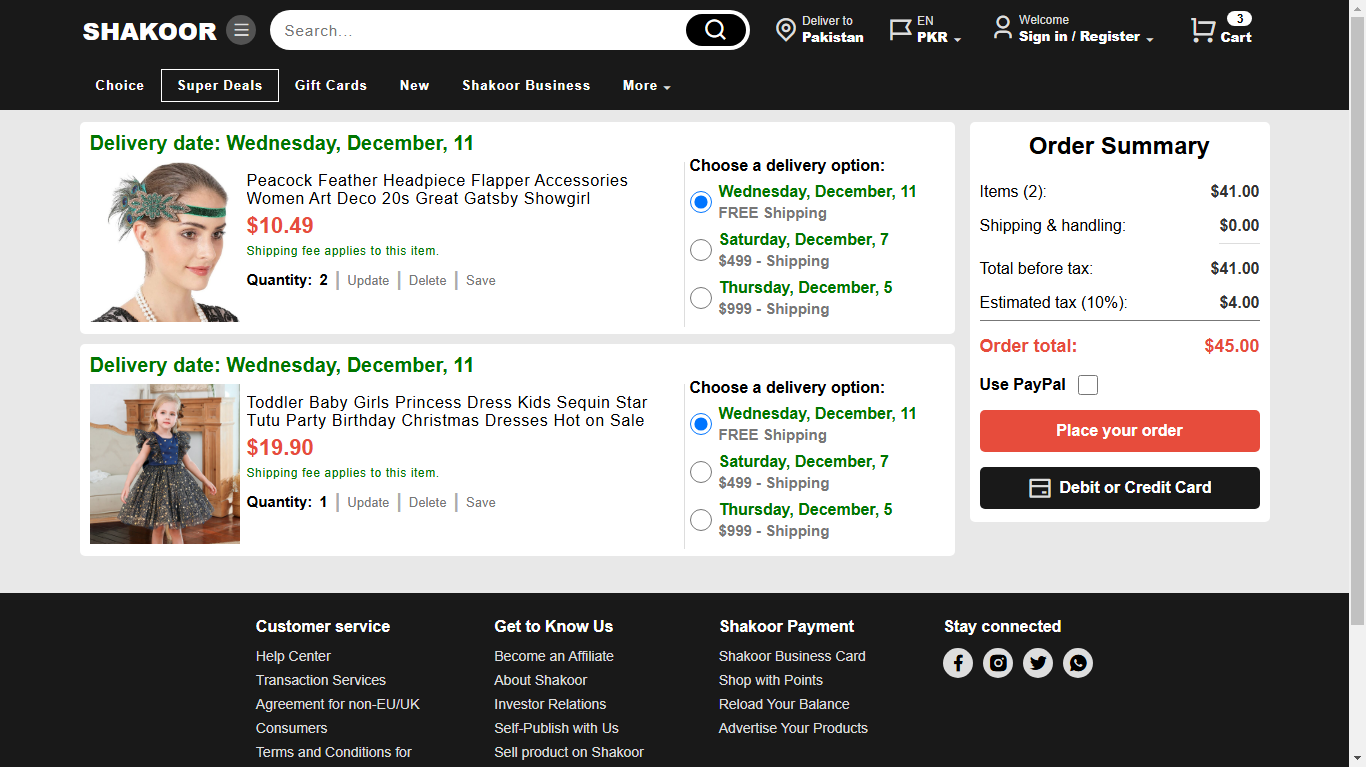This screenshot has width=1366, height=767.
Task: Click the $19.90 dress price
Action: 280,448
